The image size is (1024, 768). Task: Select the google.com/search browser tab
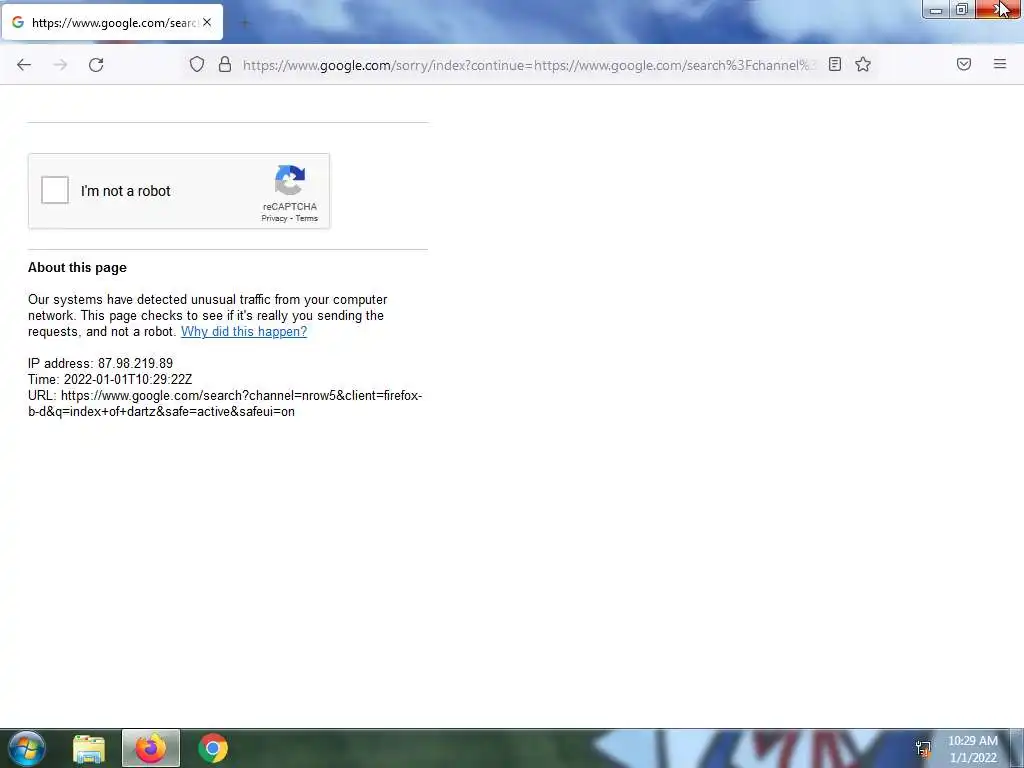pyautogui.click(x=112, y=22)
